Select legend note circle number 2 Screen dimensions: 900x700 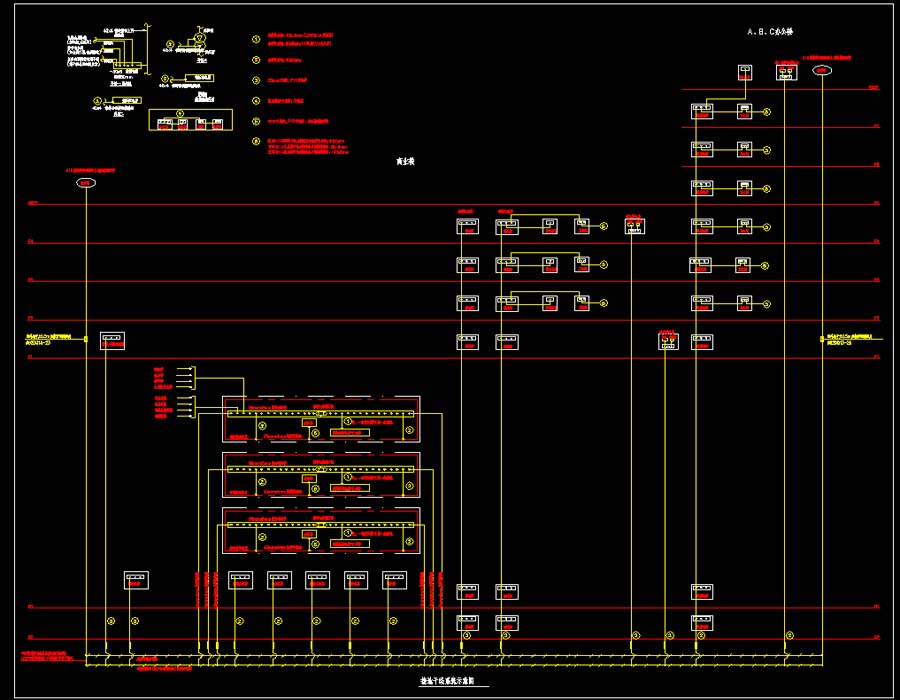256,60
